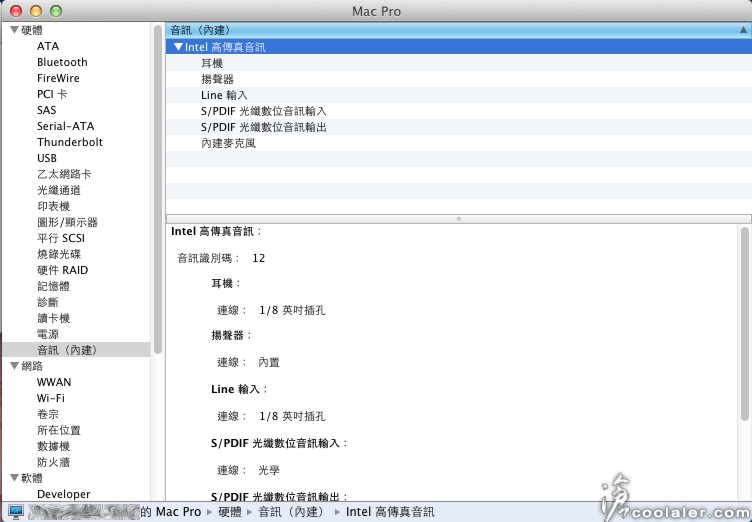Select 光纖通道 in the sidebar
The width and height of the screenshot is (752, 522).
pos(59,190)
